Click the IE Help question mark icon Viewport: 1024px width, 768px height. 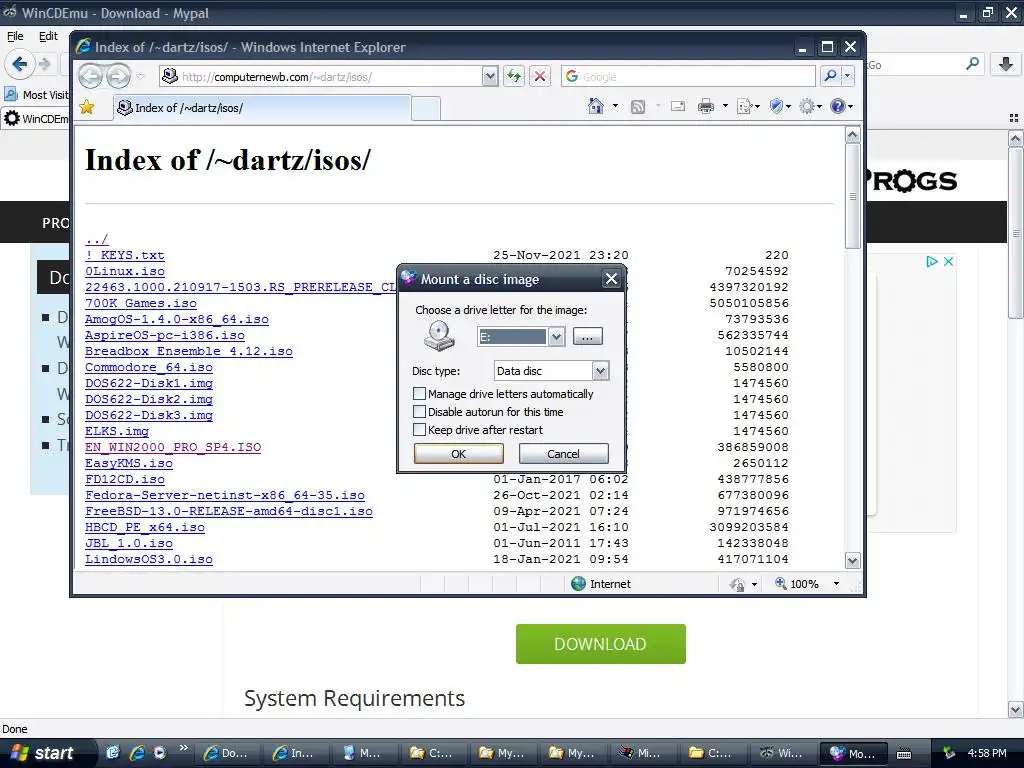[x=838, y=106]
